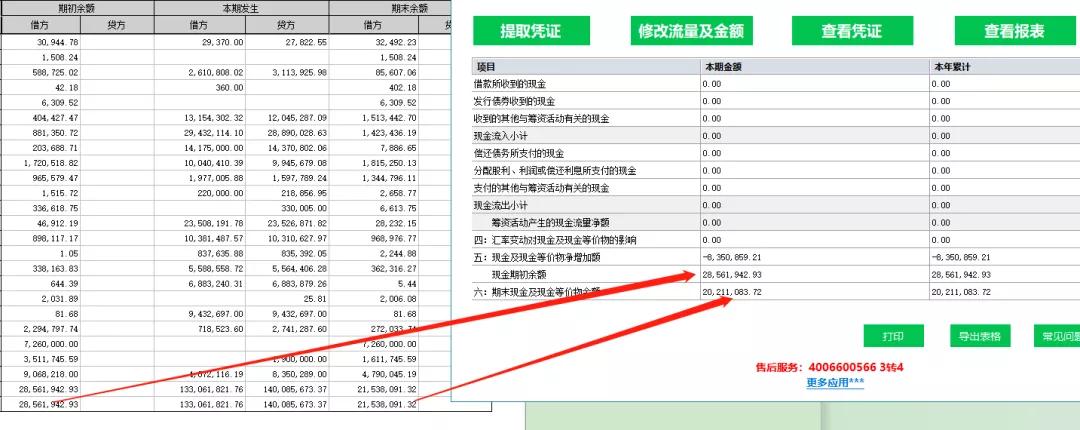Screen dimensions: 1080x430
Task: Click the 本年累计 column header
Action: 1004,67
